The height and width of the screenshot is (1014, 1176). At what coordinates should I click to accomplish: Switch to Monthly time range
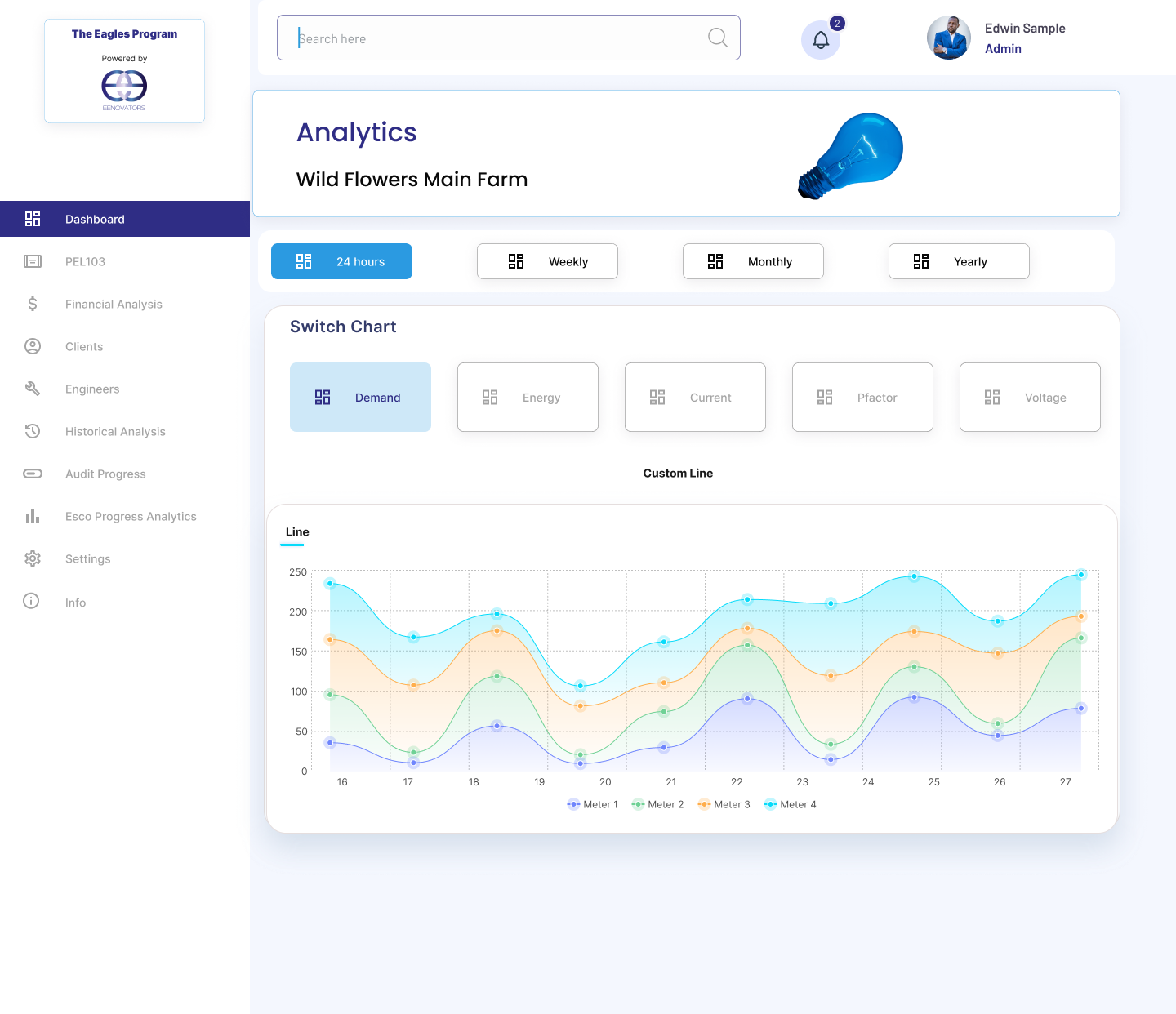pos(753,261)
